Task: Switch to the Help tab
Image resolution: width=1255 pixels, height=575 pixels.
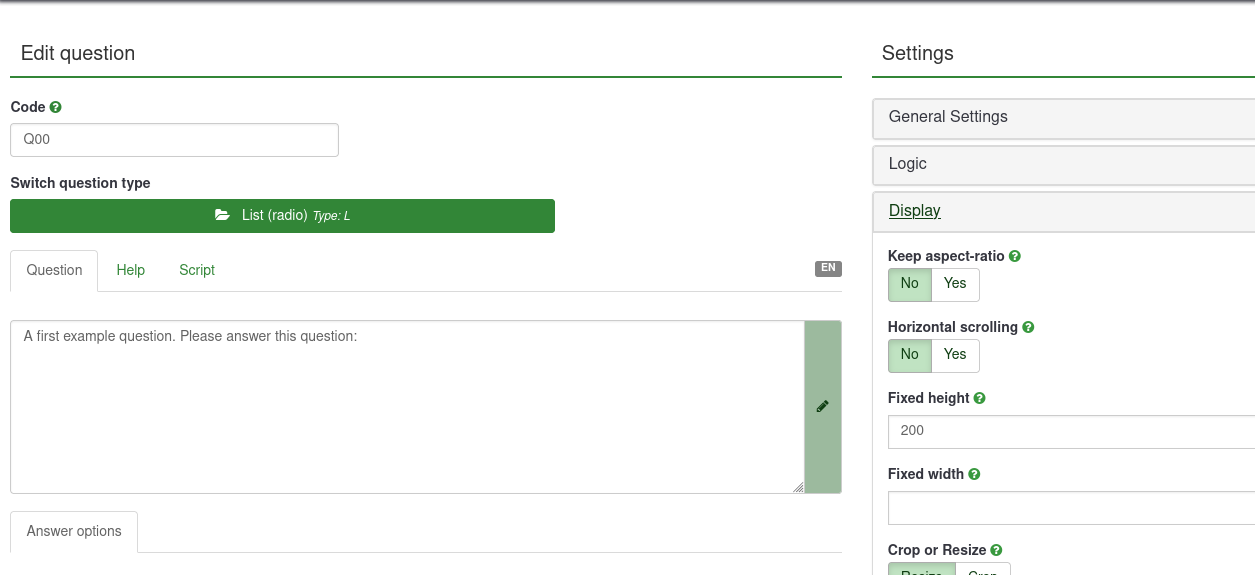Action: click(x=130, y=270)
